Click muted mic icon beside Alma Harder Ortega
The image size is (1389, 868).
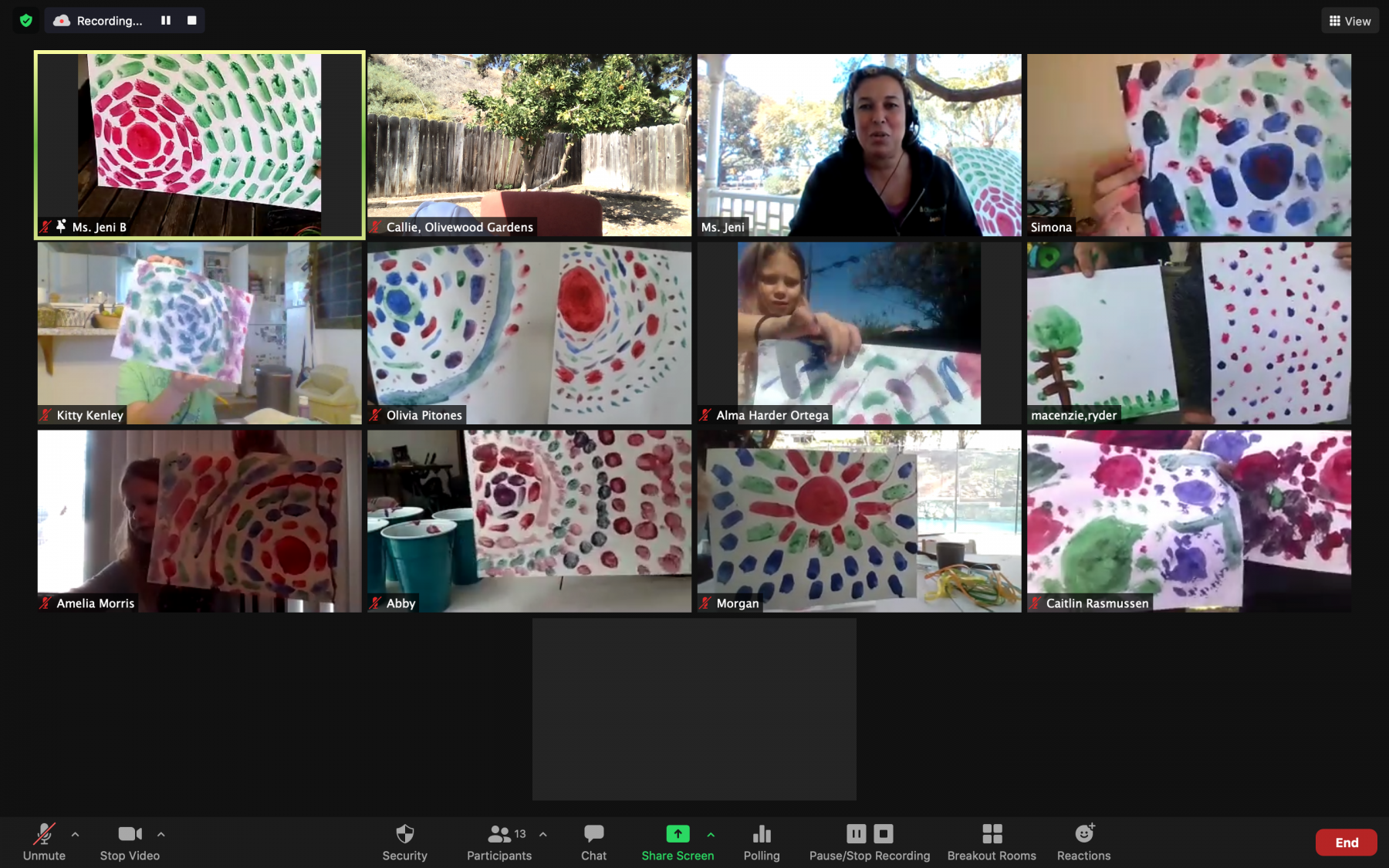point(705,415)
